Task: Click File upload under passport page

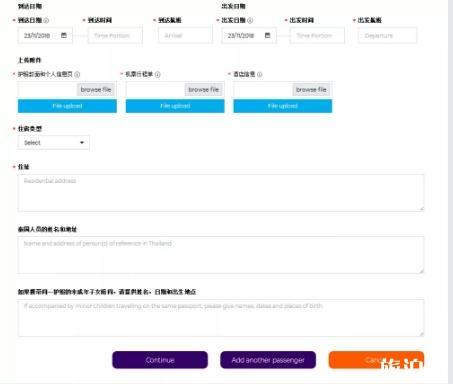Action: tap(67, 106)
